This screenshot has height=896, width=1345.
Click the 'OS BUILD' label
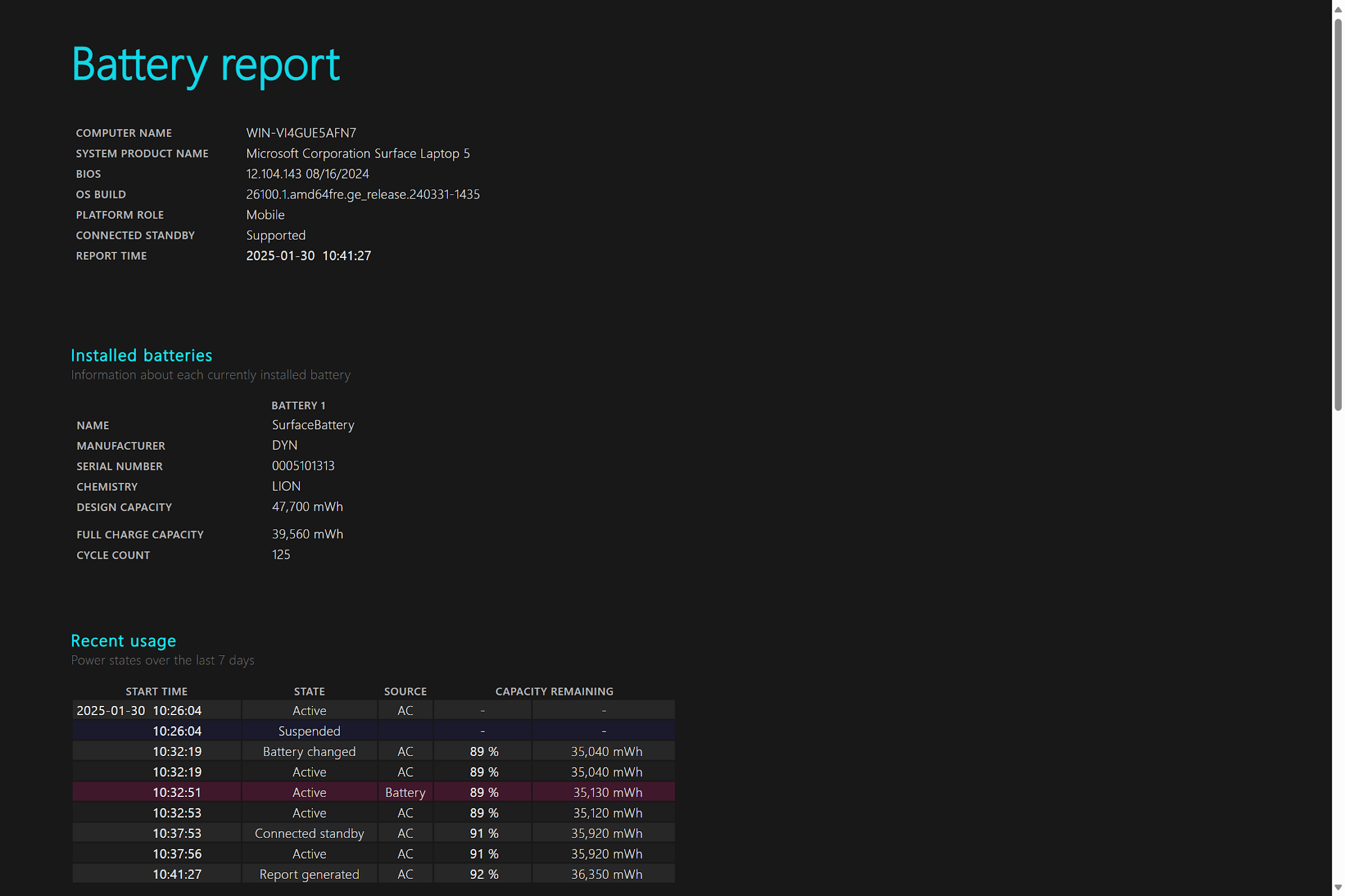101,194
